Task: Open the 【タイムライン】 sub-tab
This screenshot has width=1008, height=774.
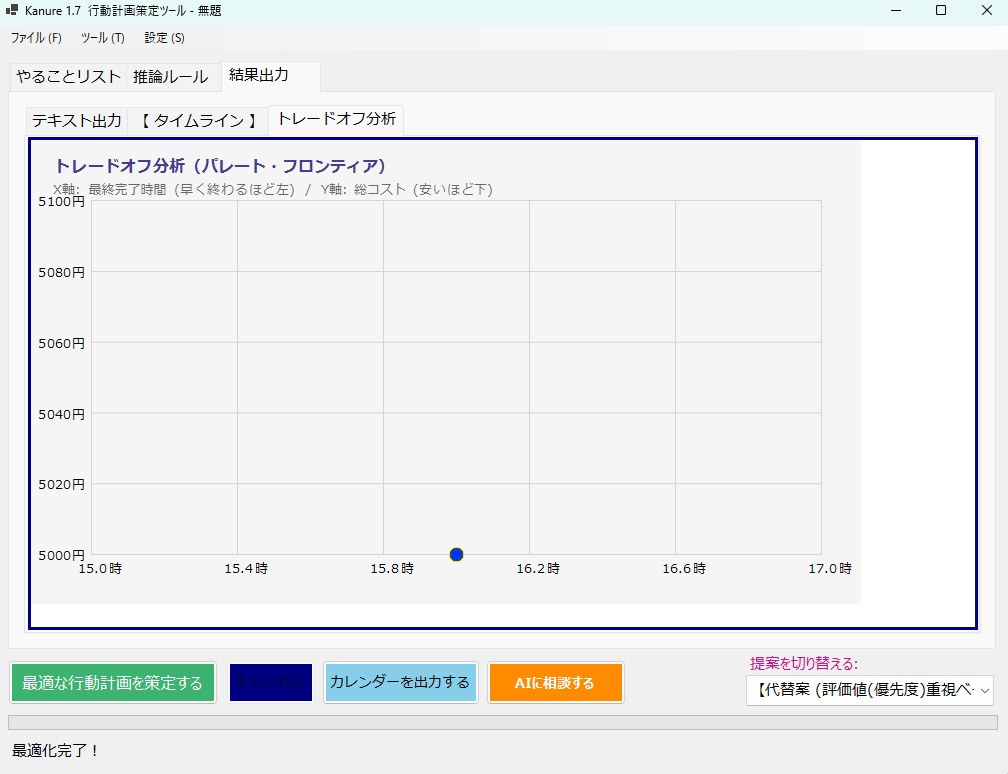Action: click(198, 121)
